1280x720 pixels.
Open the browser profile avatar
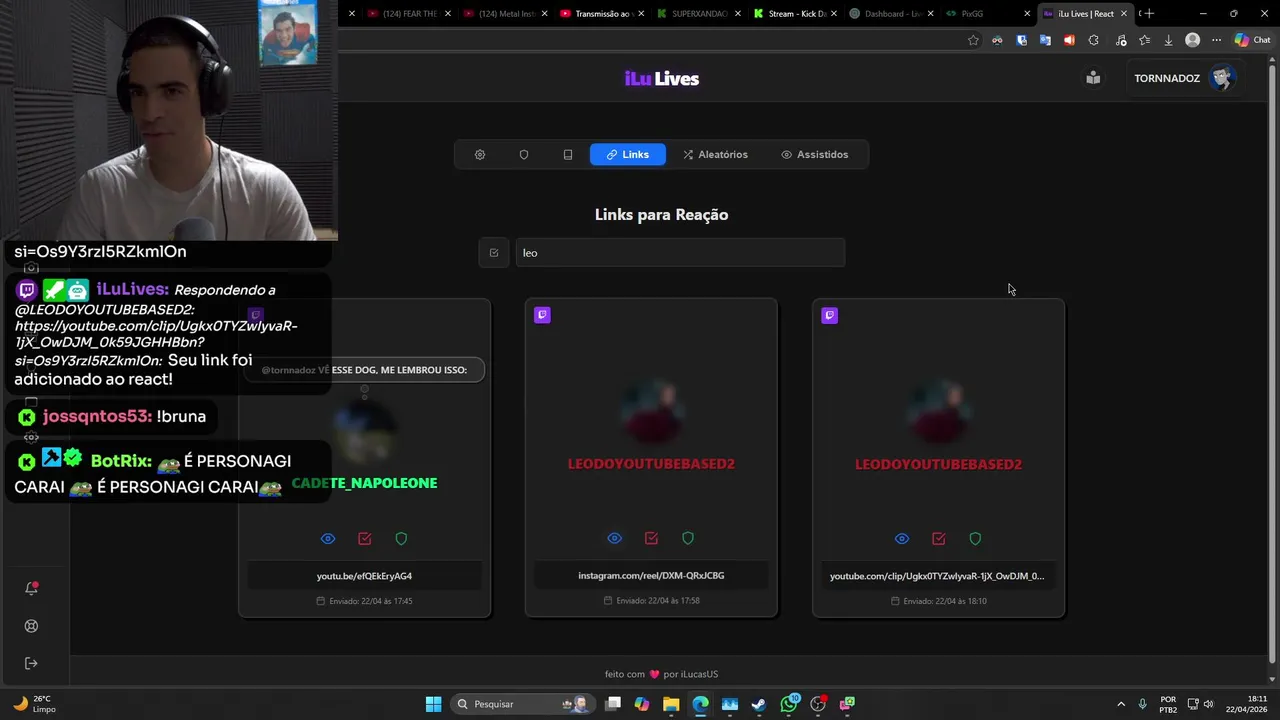(x=1192, y=40)
